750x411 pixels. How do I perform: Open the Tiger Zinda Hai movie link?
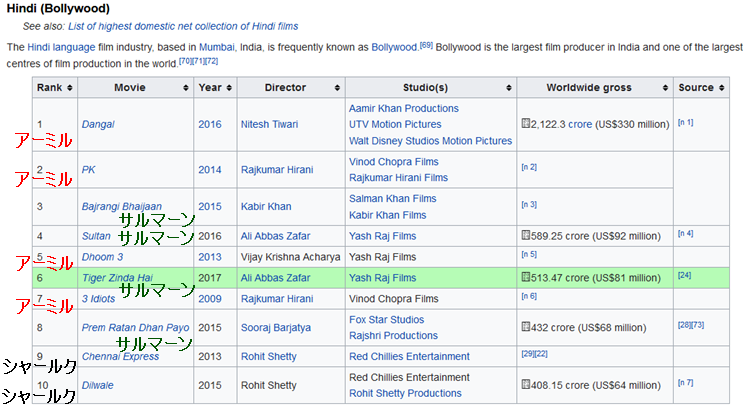pyautogui.click(x=117, y=278)
